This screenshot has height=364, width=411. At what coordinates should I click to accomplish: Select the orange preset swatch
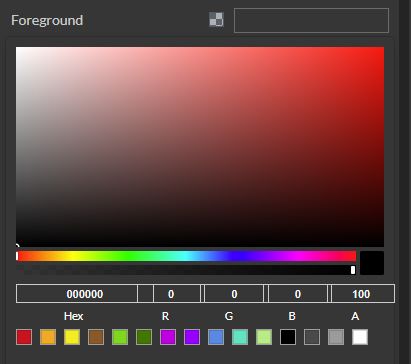tap(48, 337)
